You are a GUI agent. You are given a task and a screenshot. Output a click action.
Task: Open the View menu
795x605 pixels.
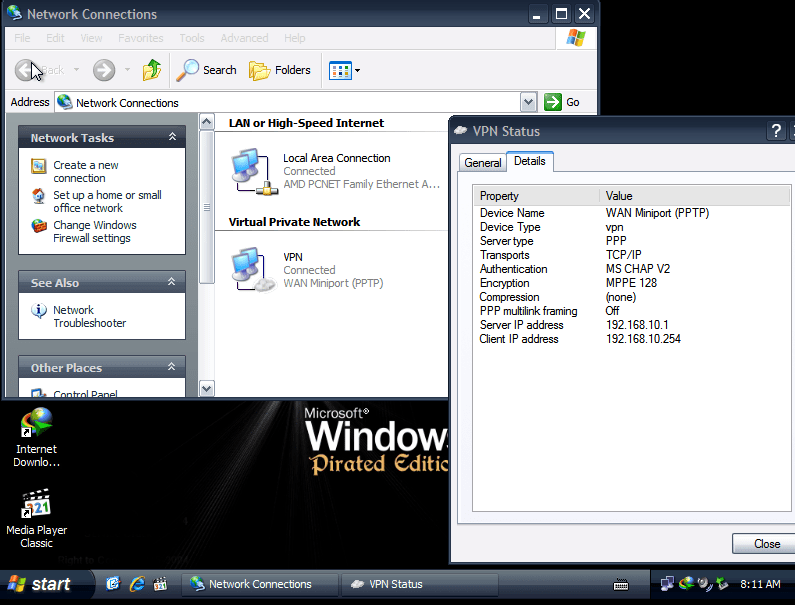[x=91, y=38]
